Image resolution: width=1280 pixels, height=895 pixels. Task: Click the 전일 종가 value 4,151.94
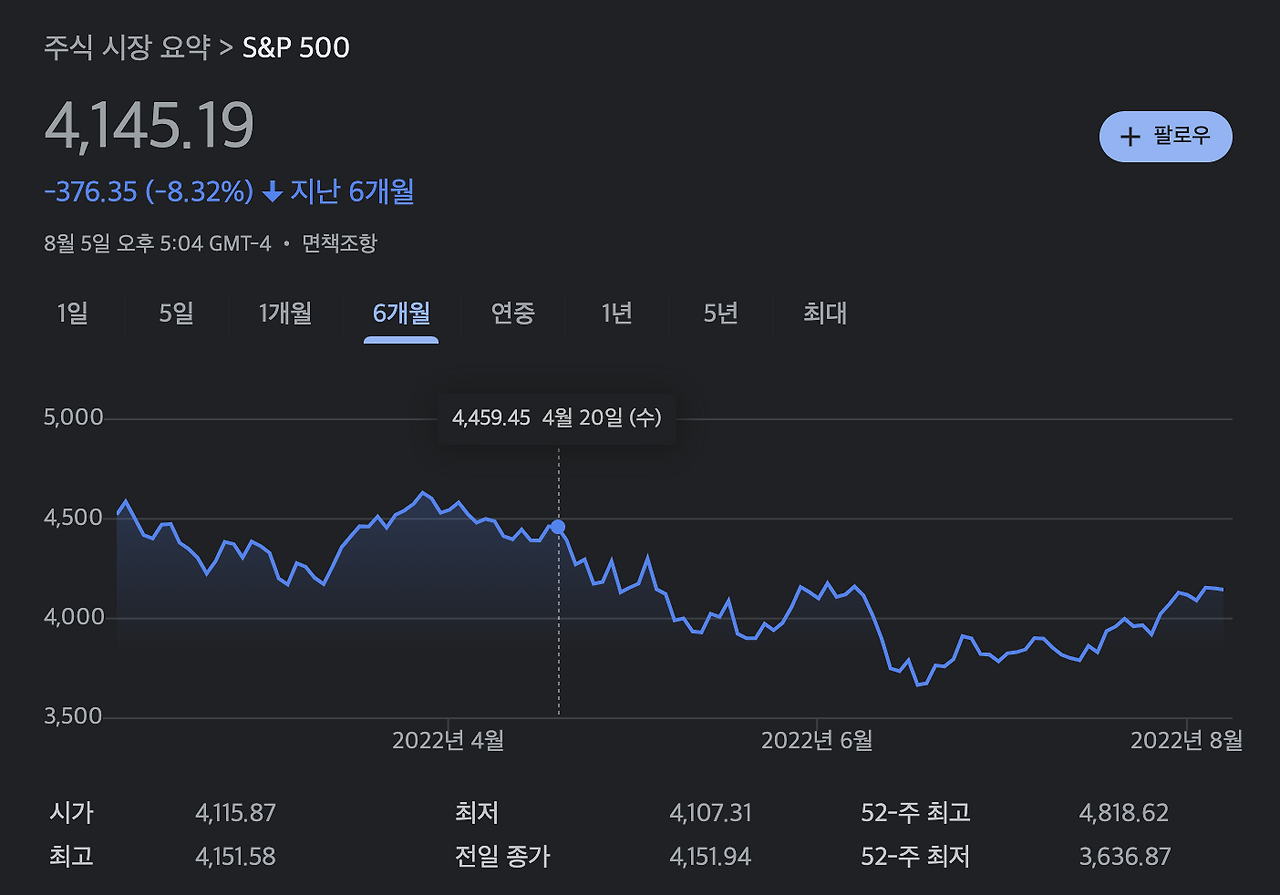711,857
